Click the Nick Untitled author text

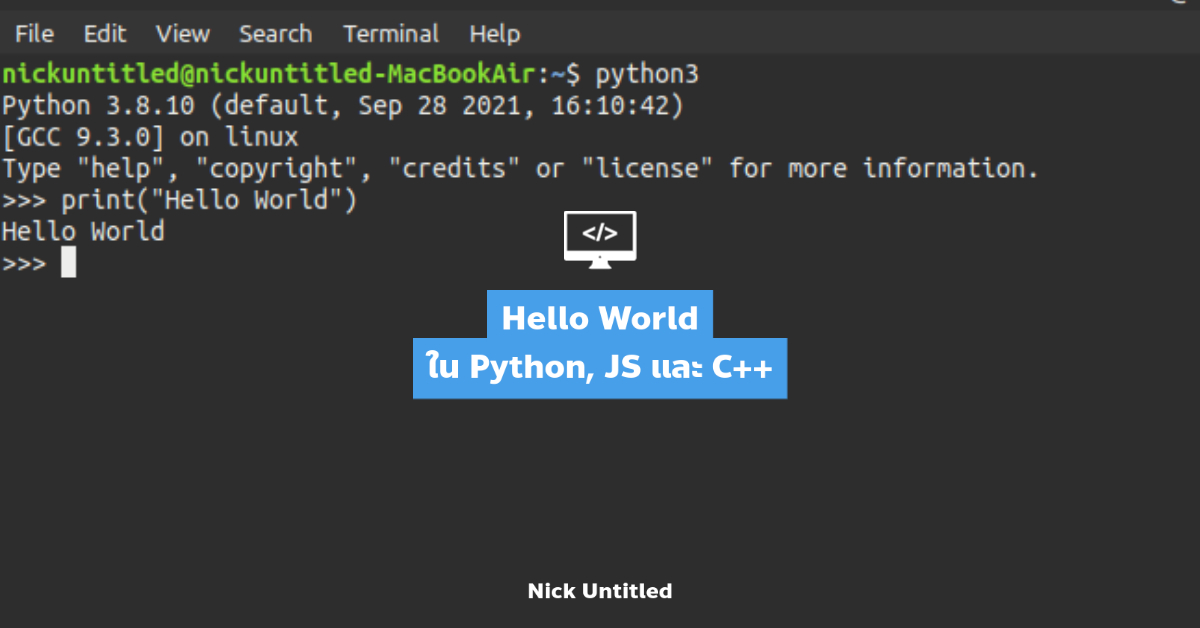(600, 591)
